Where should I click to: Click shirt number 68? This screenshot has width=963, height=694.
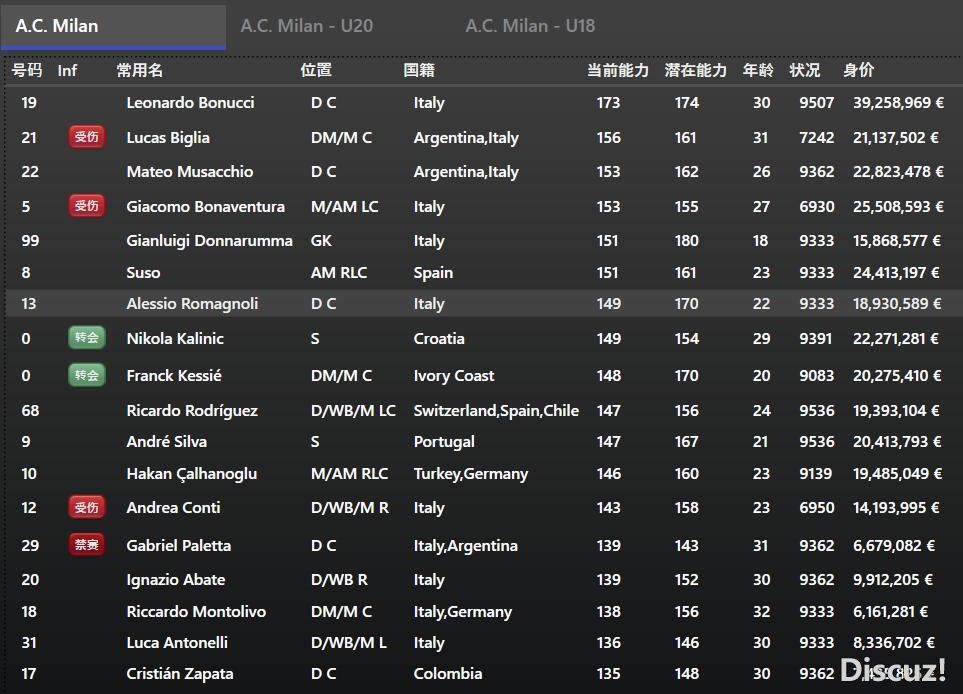pyautogui.click(x=30, y=410)
